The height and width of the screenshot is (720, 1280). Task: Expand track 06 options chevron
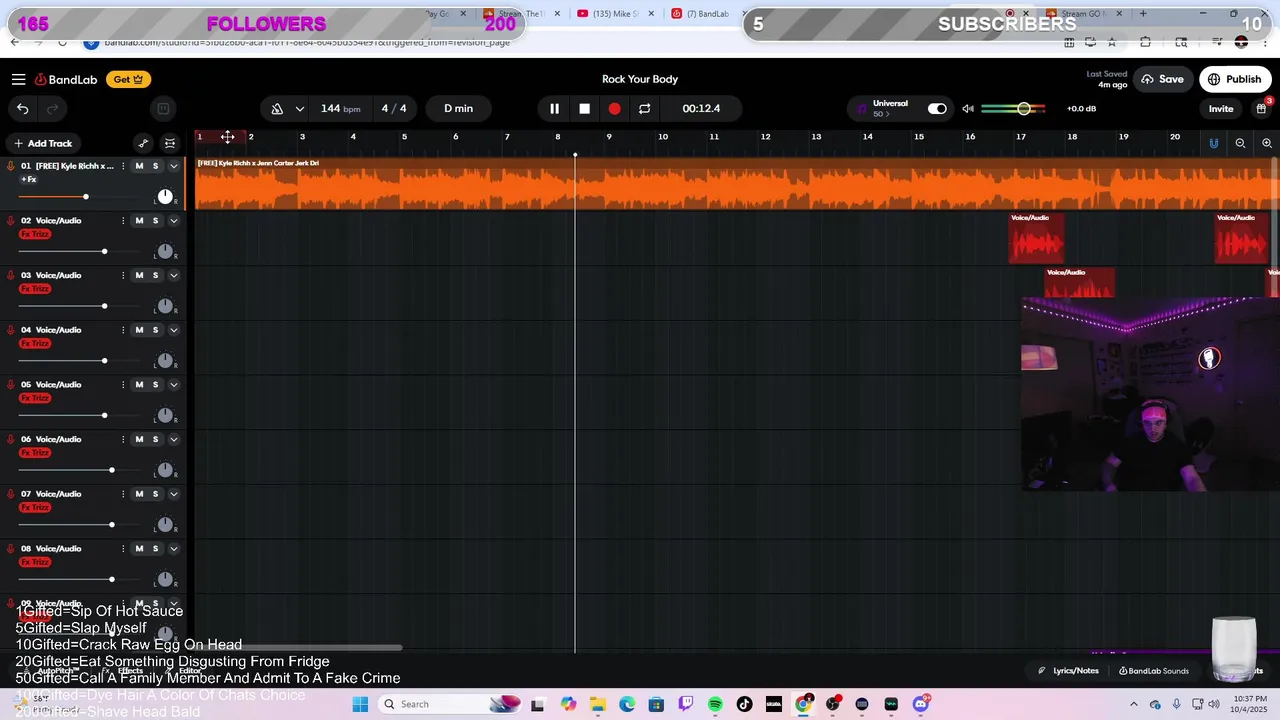pos(173,439)
